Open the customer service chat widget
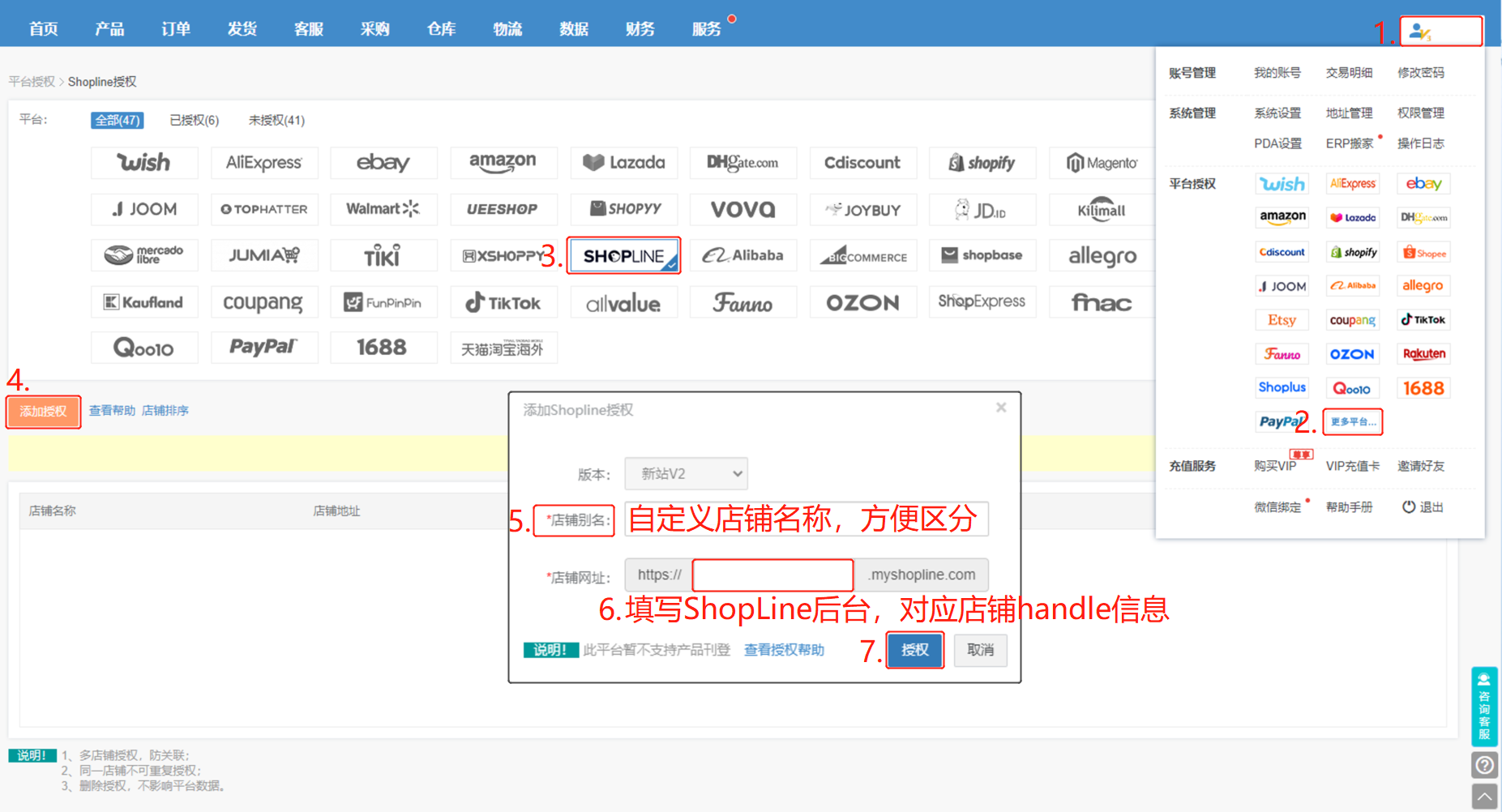This screenshot has width=1502, height=812. (1484, 706)
